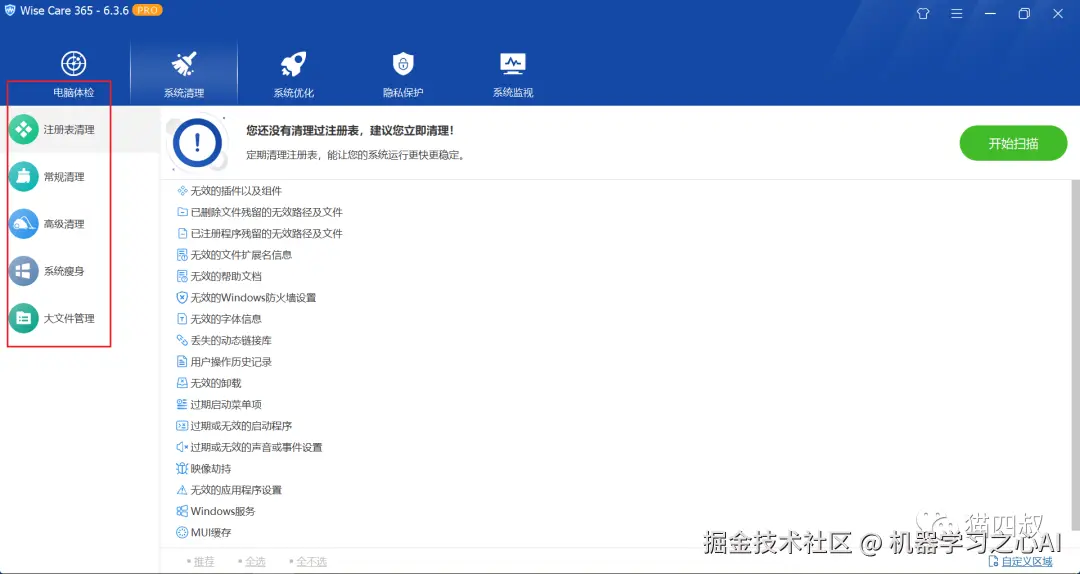Click the shield icon for 无效的Windows防火墙设置

[183, 298]
